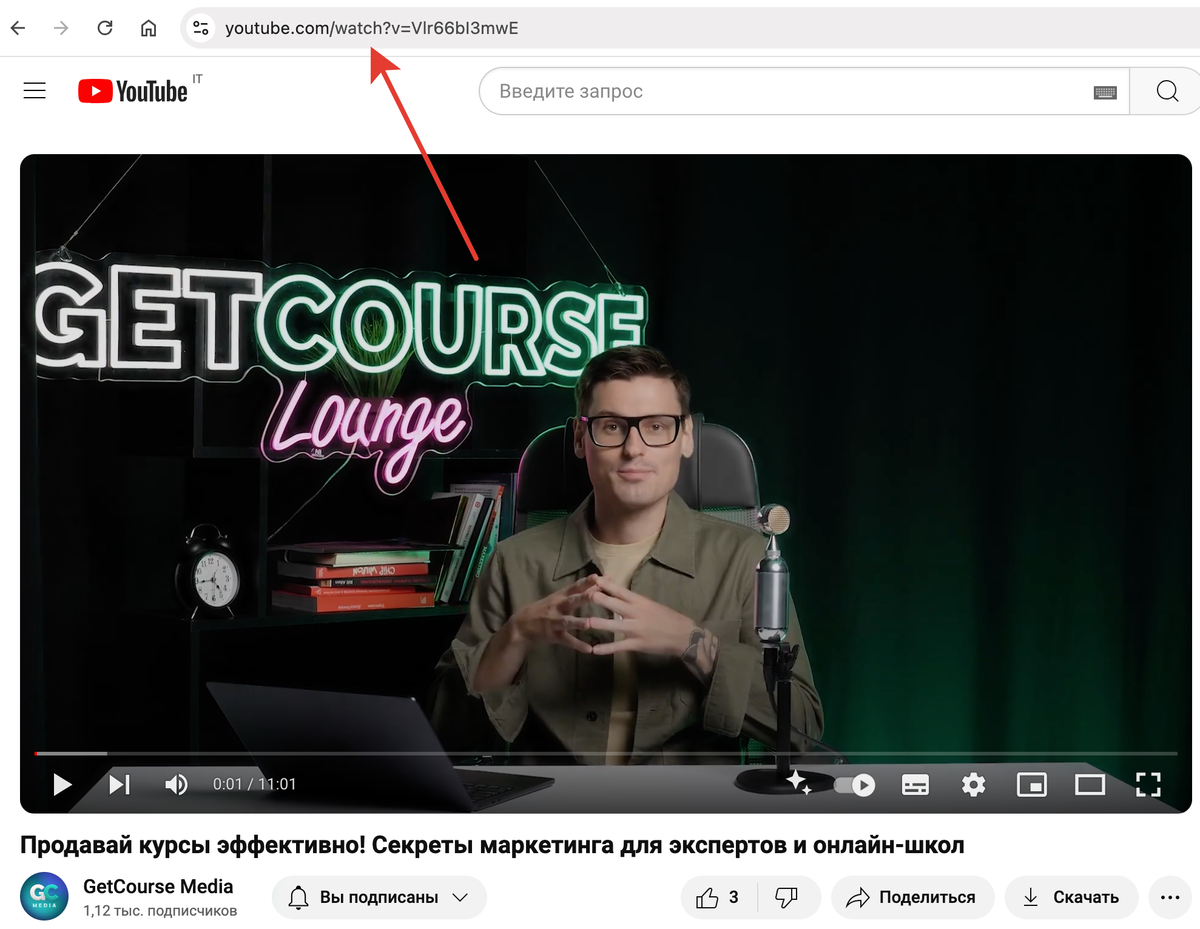The height and width of the screenshot is (929, 1200).
Task: Open the virtual keyboard in search box
Action: point(1104,92)
